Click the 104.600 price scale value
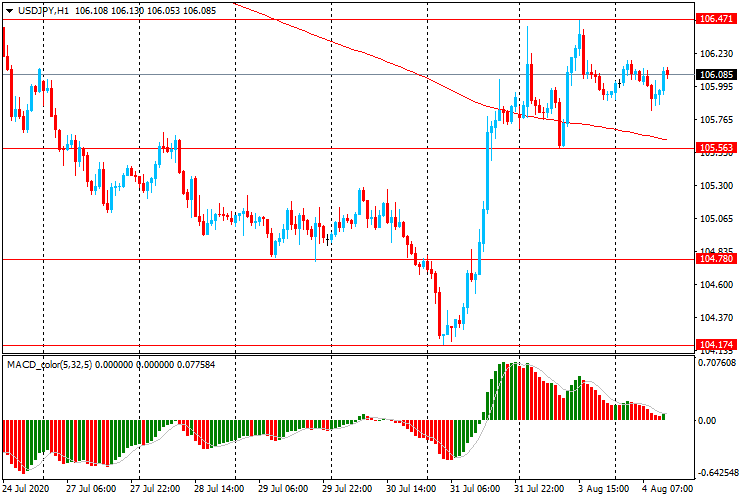This screenshot has height=500, width=740. [x=716, y=285]
